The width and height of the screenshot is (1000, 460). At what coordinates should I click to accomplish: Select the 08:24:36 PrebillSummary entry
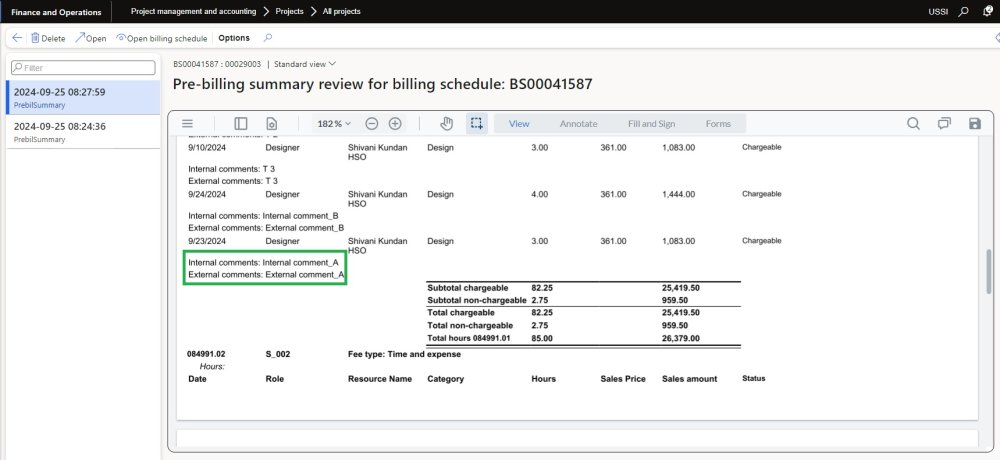80,131
